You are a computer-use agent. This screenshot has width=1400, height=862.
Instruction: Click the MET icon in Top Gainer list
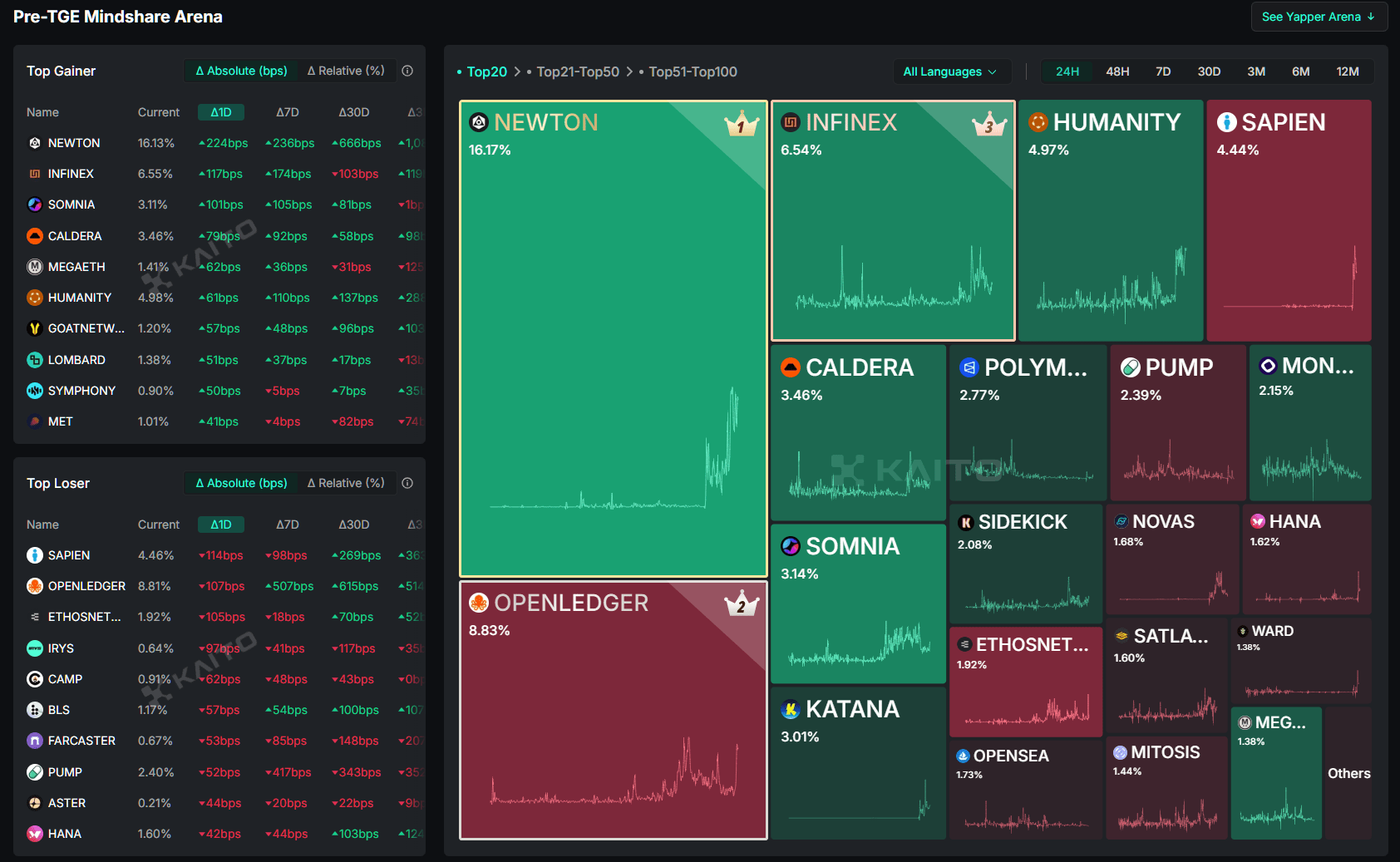pyautogui.click(x=35, y=421)
